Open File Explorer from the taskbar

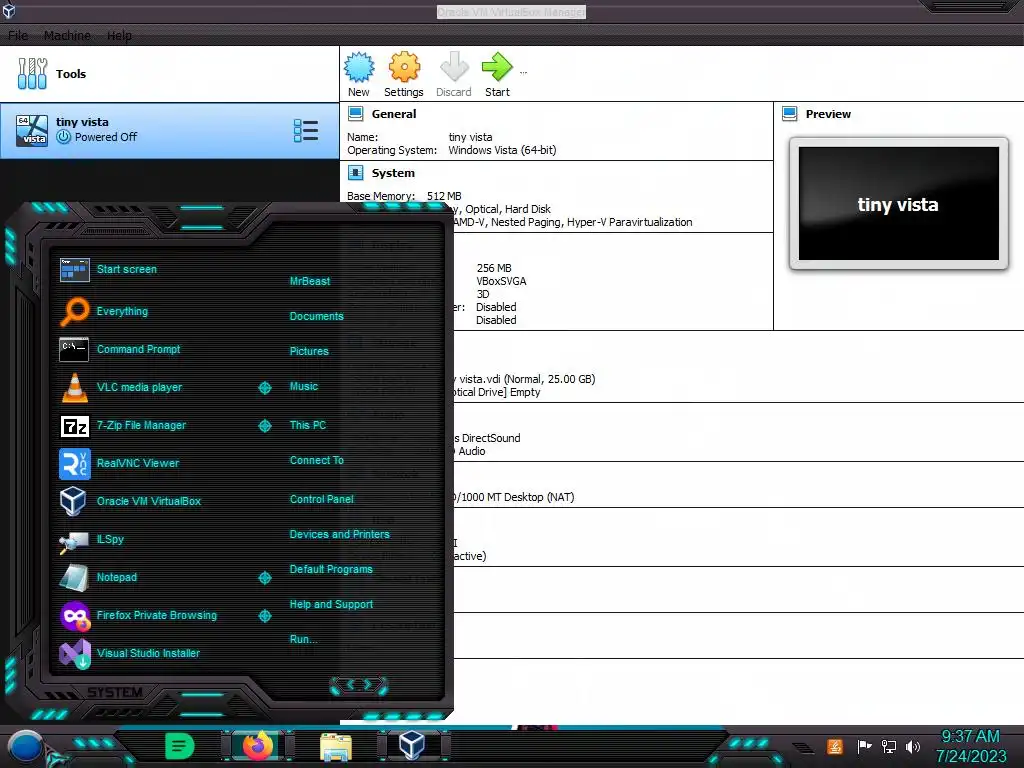pyautogui.click(x=336, y=747)
